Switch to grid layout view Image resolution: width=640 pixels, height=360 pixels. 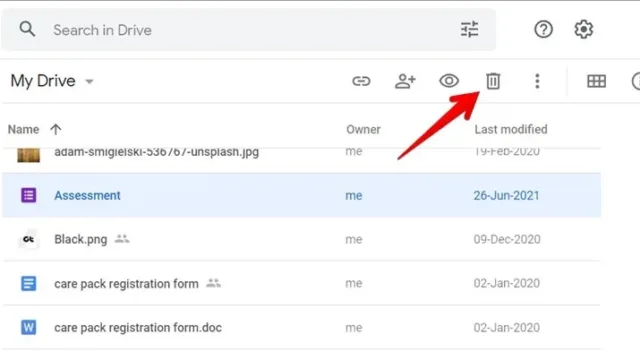(x=596, y=81)
